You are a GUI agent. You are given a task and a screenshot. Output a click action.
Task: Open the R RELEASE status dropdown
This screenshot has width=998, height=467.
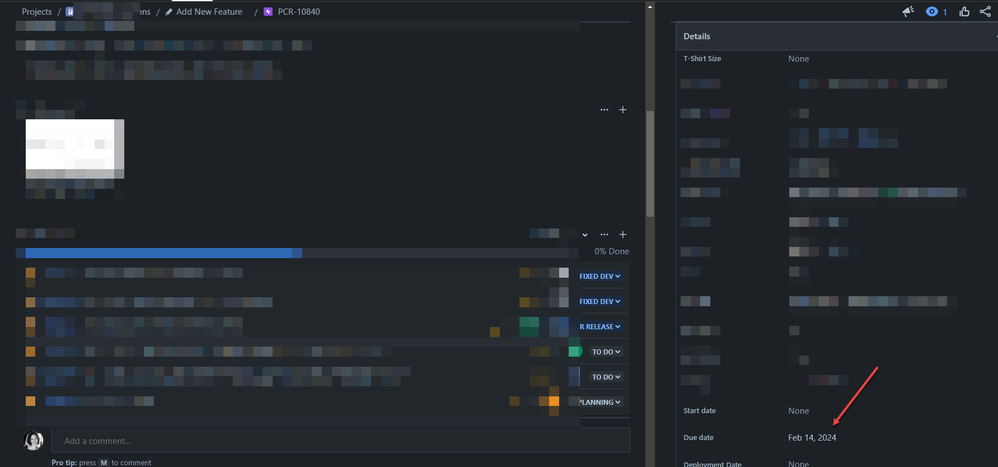tap(600, 326)
